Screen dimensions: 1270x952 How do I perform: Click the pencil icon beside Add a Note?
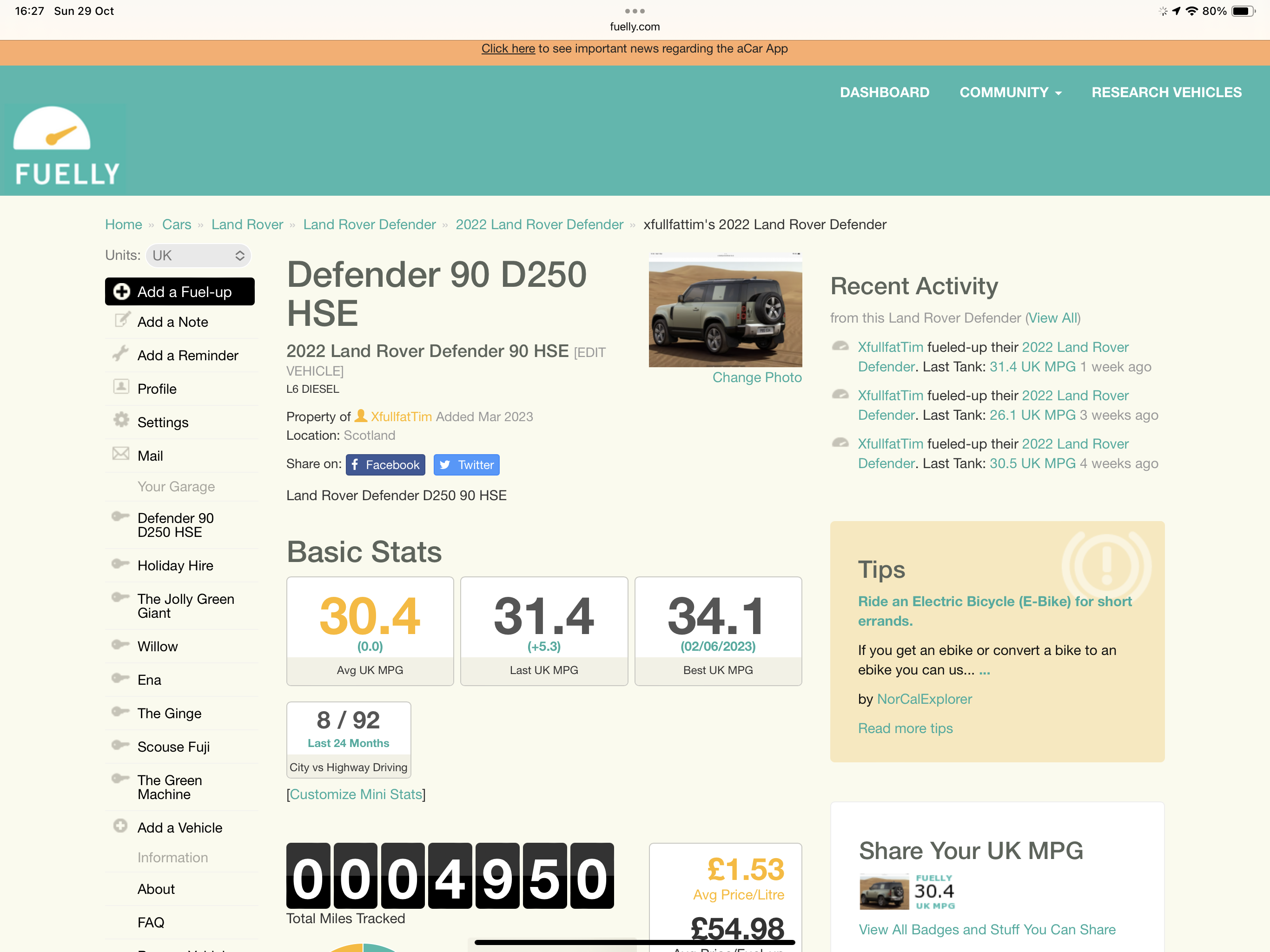coord(122,320)
